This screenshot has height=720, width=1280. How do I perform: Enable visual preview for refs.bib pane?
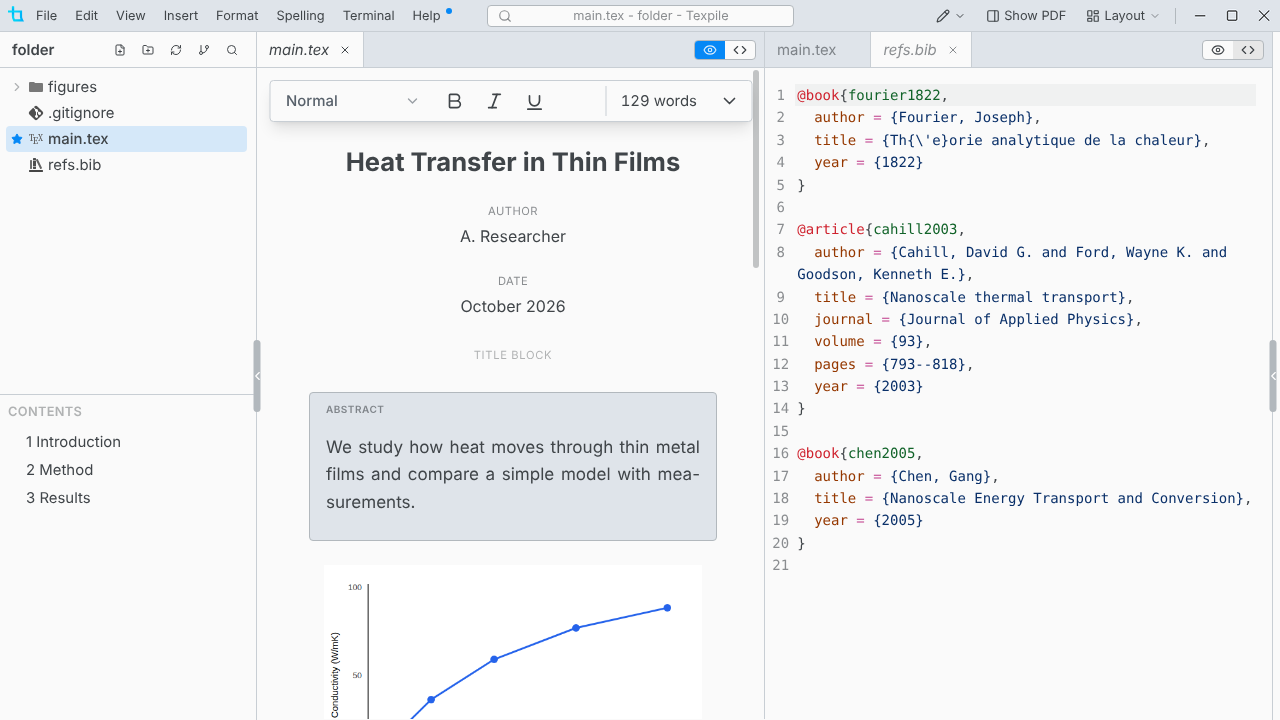pyautogui.click(x=1218, y=50)
